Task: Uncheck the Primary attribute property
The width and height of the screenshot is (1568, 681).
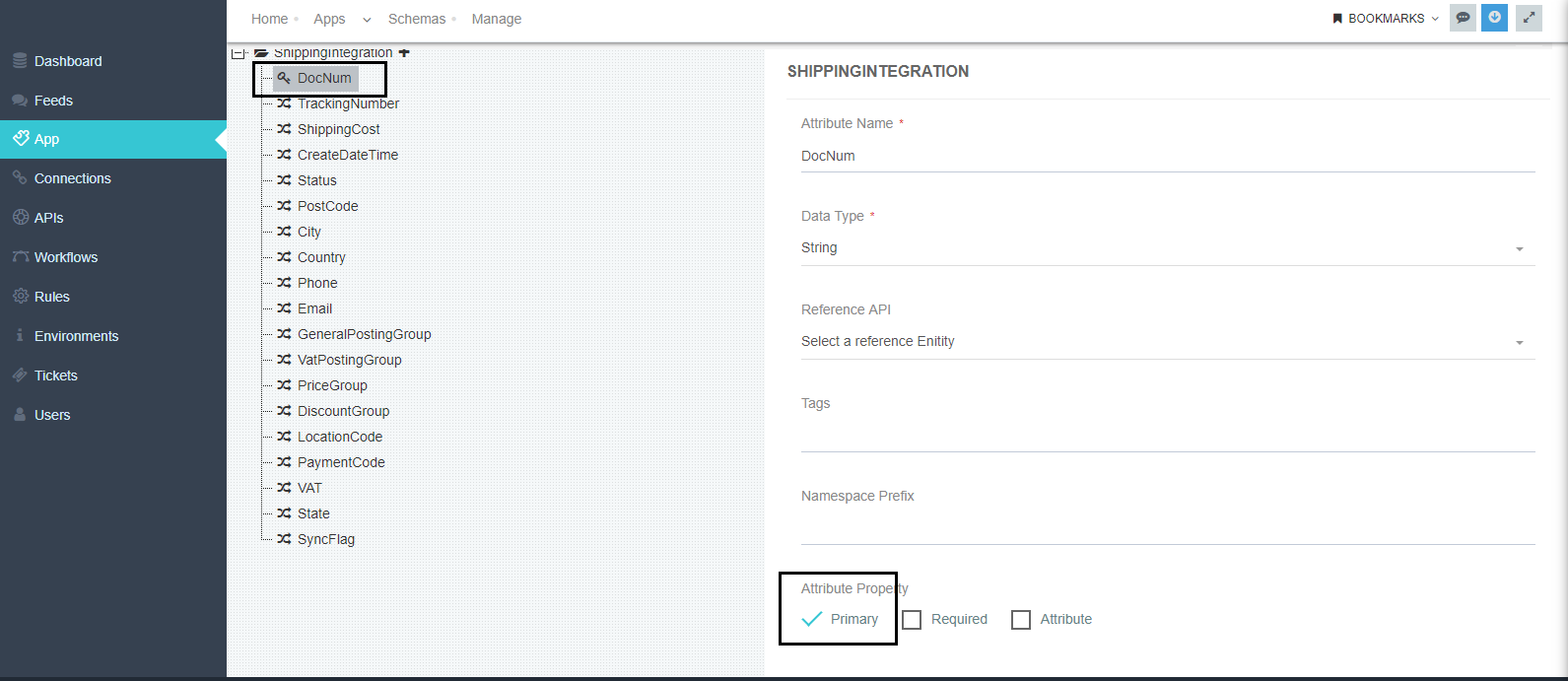Action: pyautogui.click(x=812, y=619)
